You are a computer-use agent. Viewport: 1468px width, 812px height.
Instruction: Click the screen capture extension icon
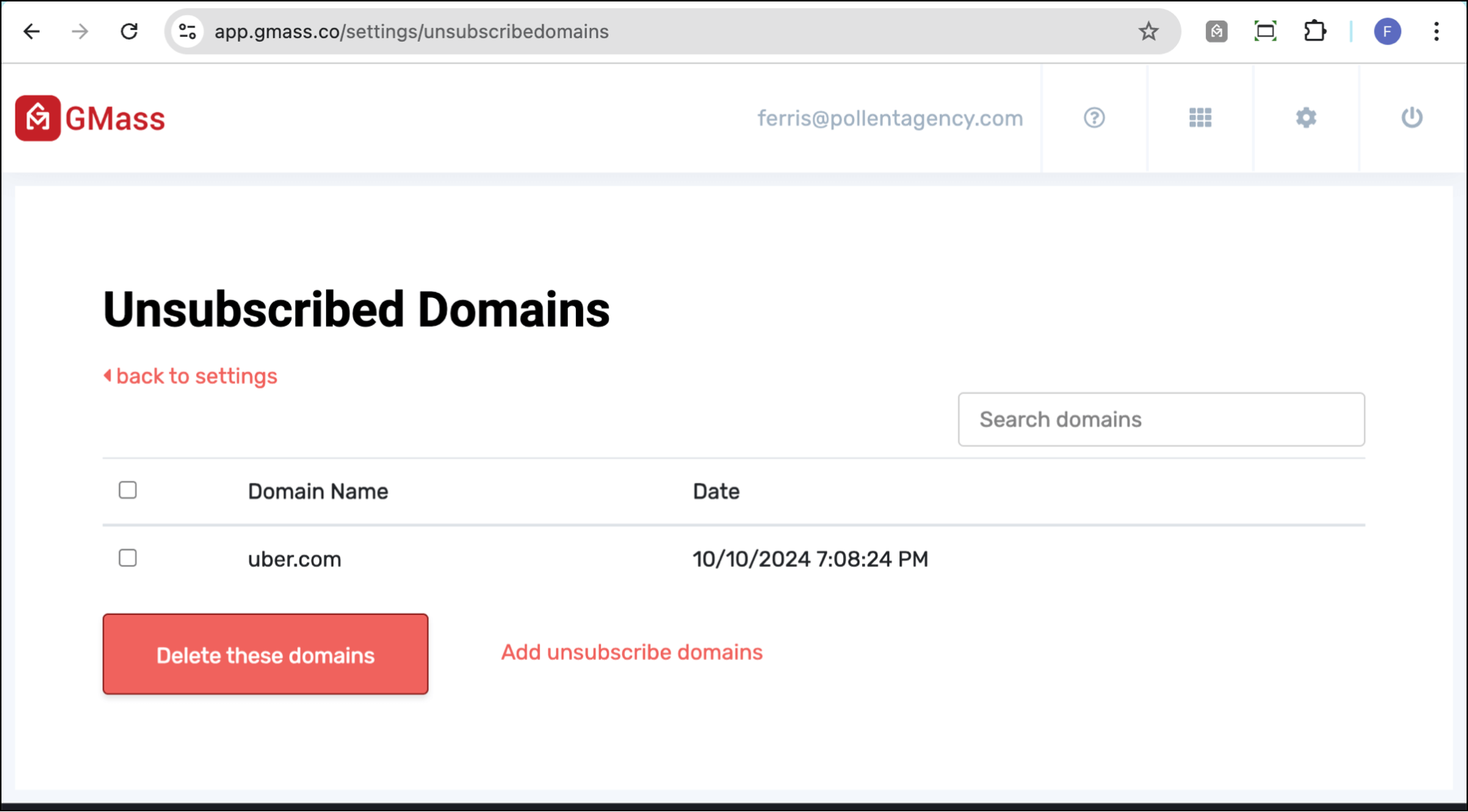point(1265,32)
